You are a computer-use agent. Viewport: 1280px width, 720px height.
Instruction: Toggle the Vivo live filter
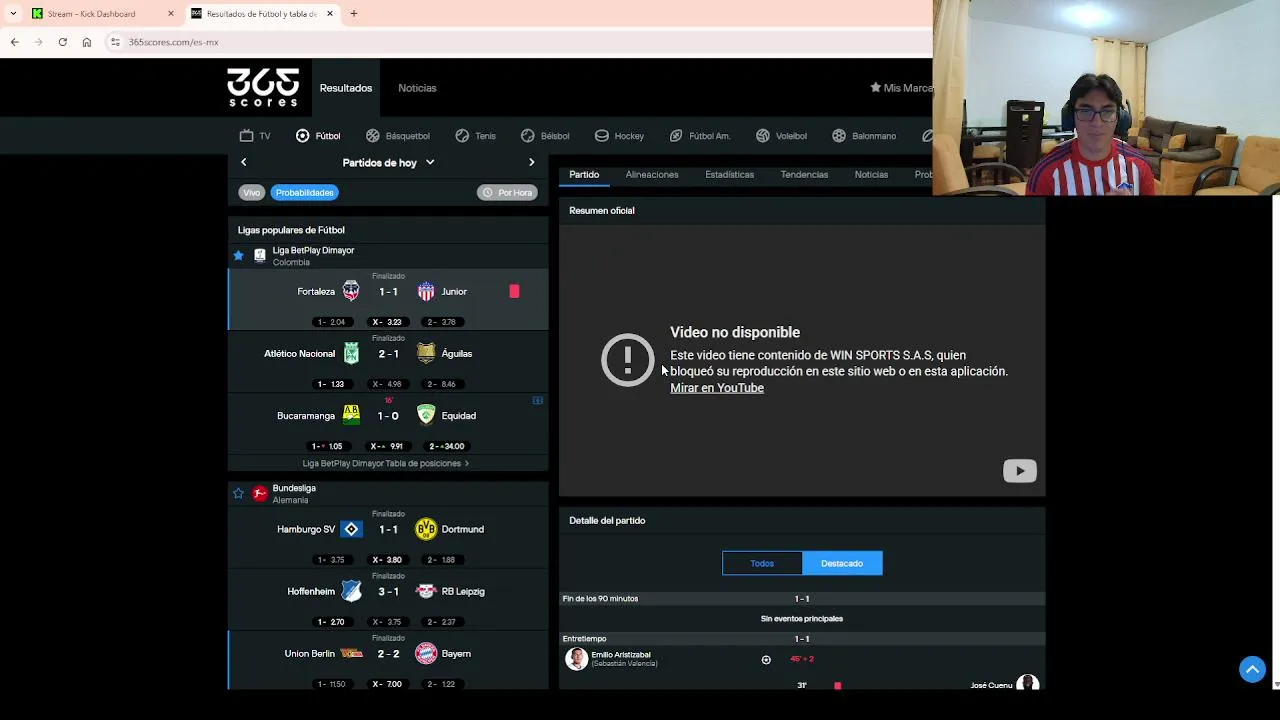[251, 192]
